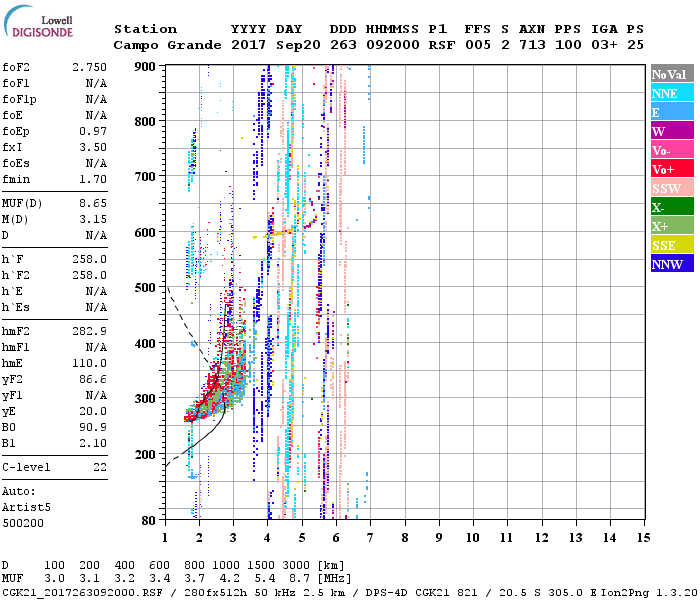Viewport: 700px width, 600px height.
Task: Click the 900 km y-axis label
Action: pos(145,67)
